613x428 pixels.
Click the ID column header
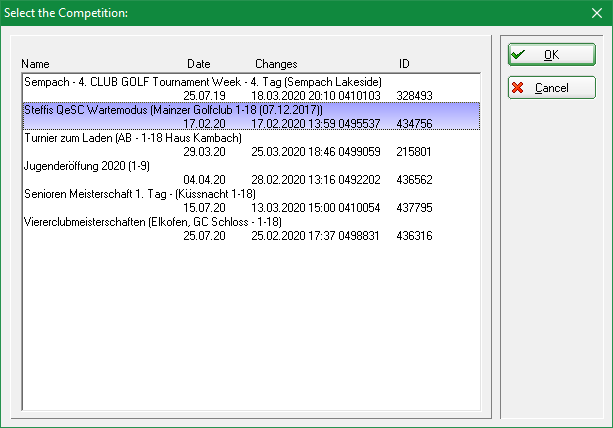pos(404,64)
